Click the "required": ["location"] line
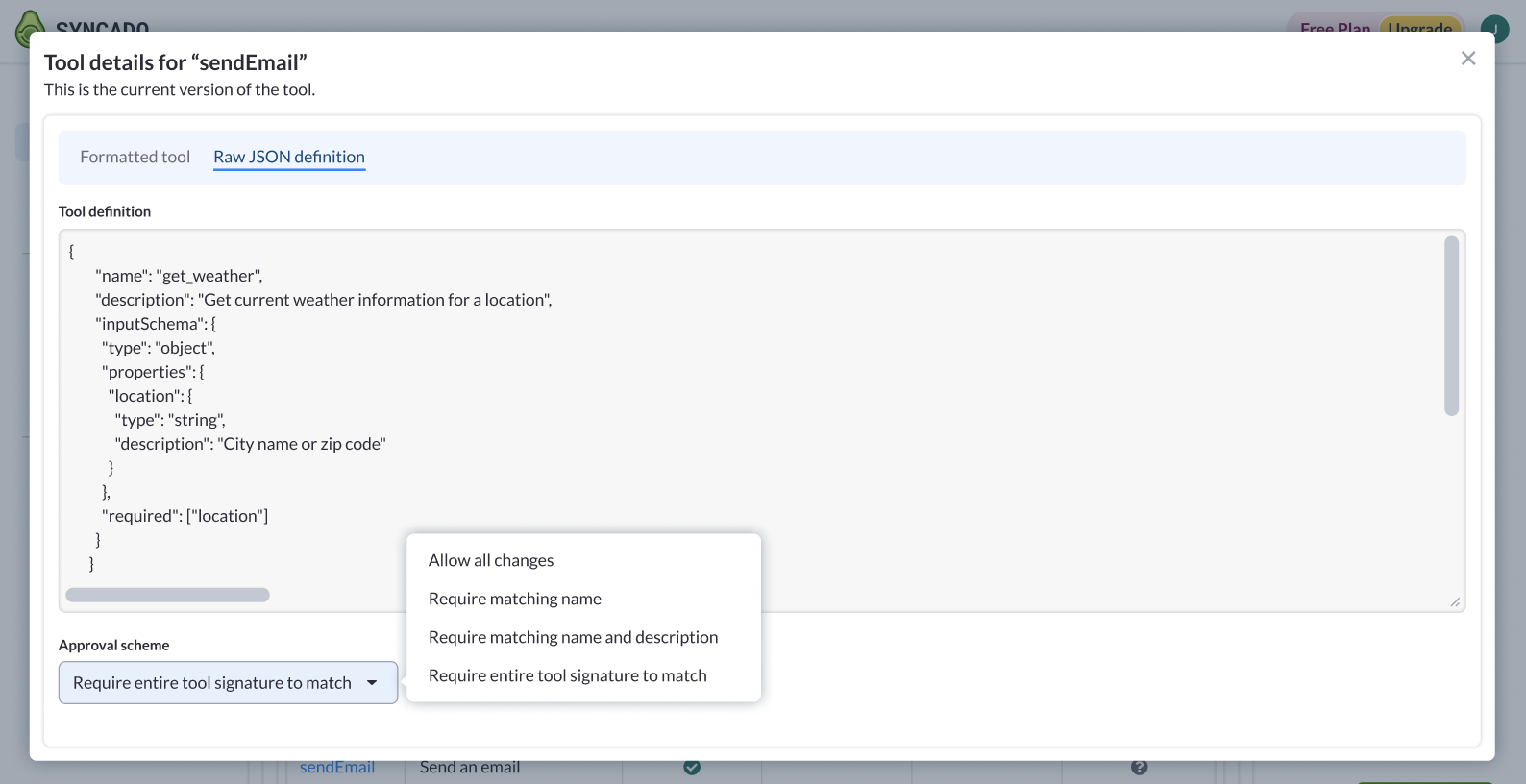 (185, 516)
